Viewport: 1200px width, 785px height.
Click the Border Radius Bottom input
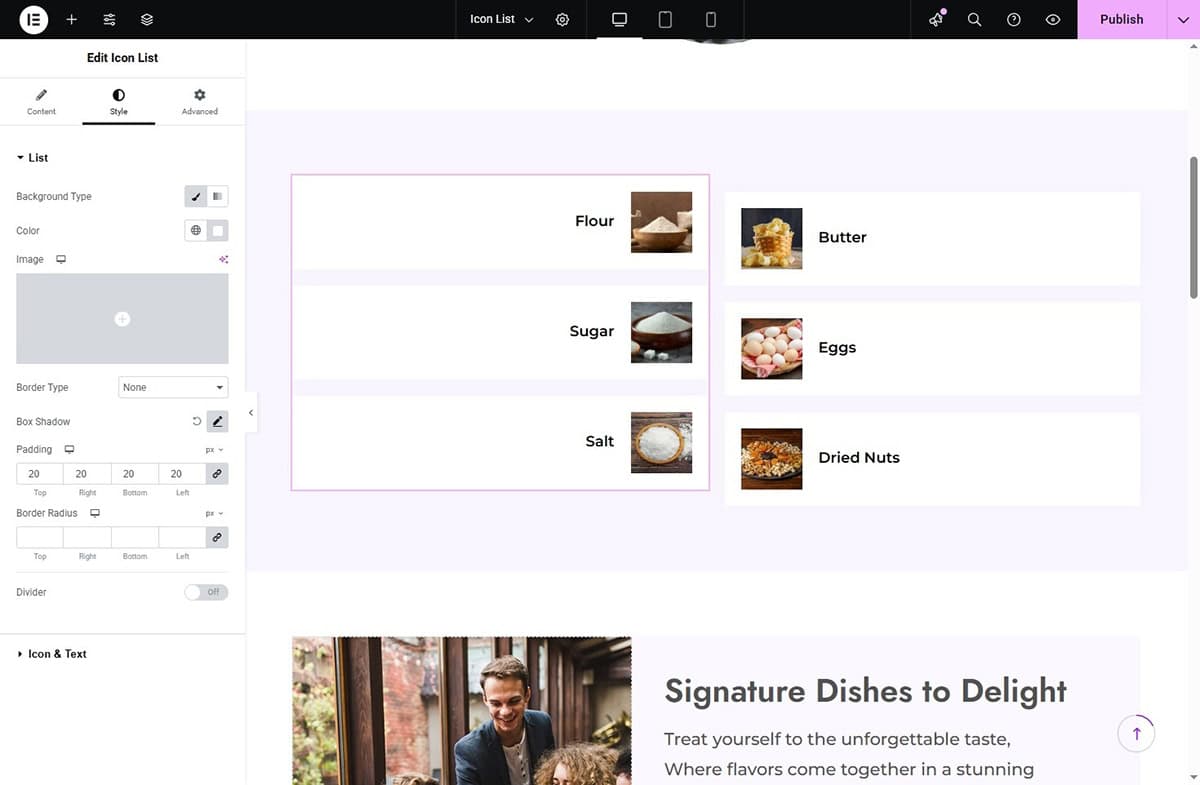point(134,537)
